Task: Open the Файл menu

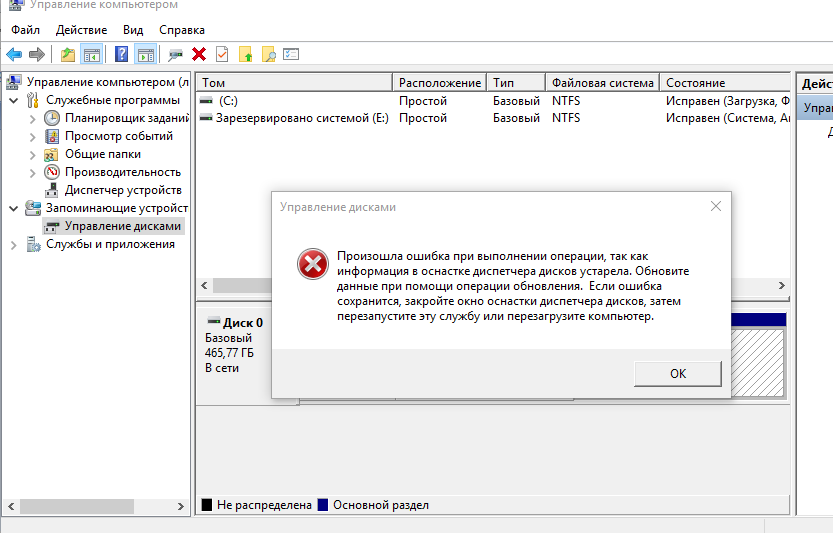Action: pyautogui.click(x=26, y=30)
